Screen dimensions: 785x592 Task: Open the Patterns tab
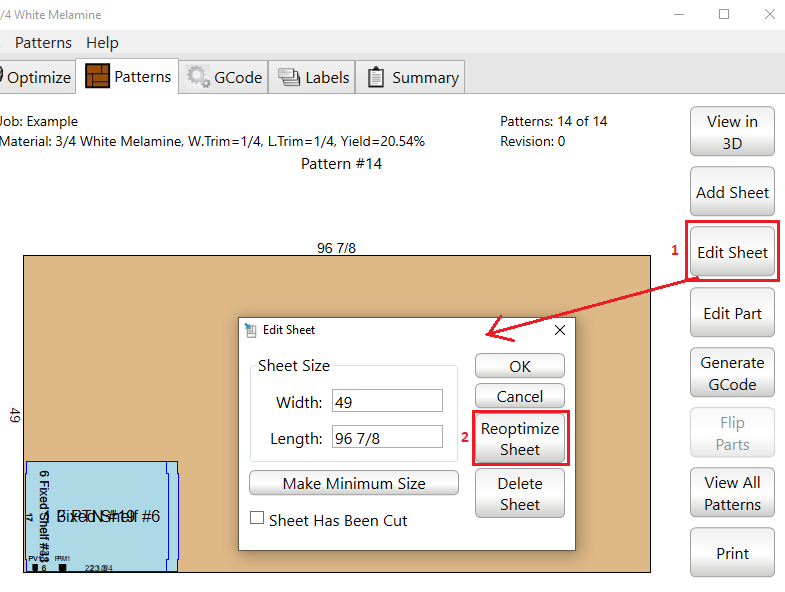click(x=128, y=77)
